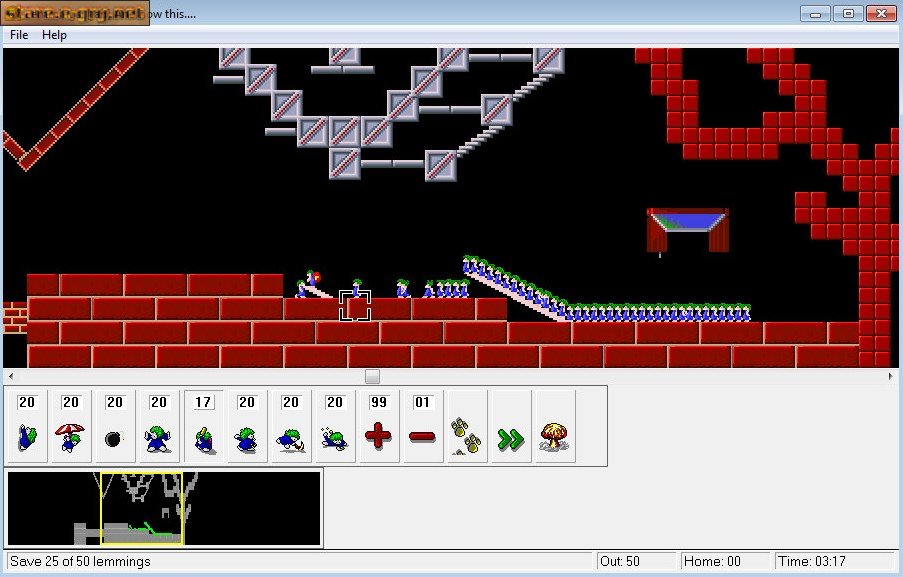This screenshot has height=577, width=903.
Task: Click the builder lemming laying stairs
Action: click(x=312, y=278)
